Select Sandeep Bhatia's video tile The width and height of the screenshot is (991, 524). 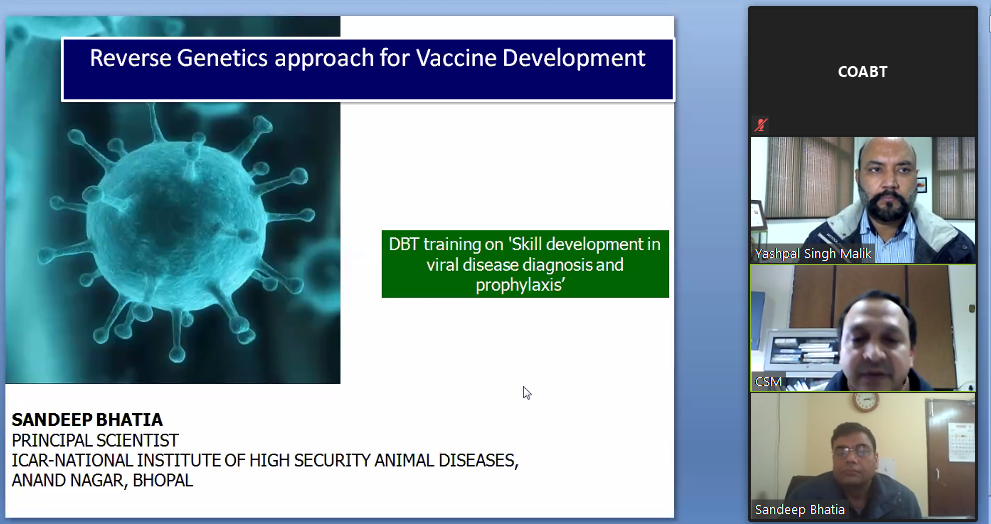(x=863, y=456)
